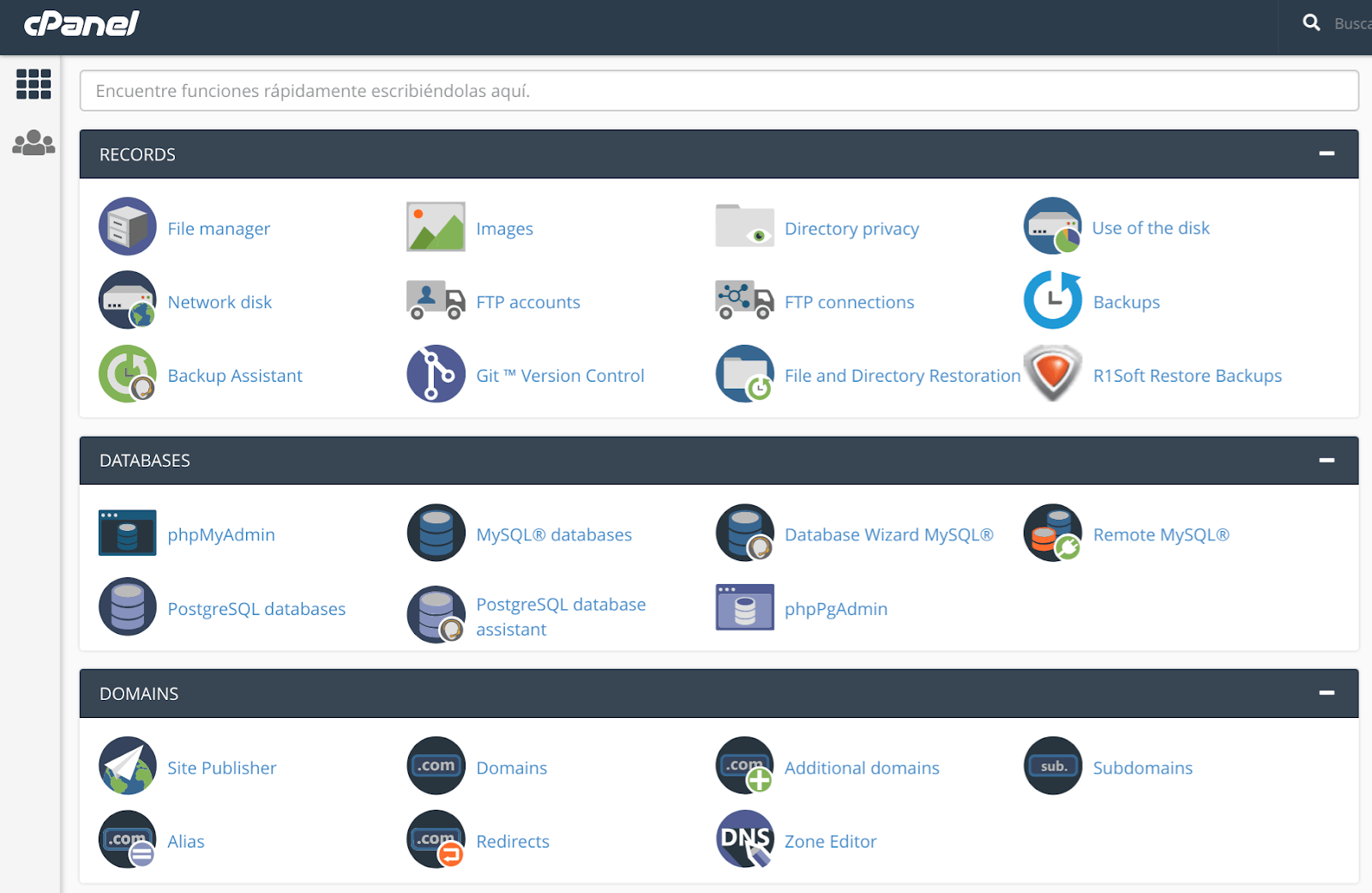Collapse the RECORDS section
The height and width of the screenshot is (893, 1372).
[x=1327, y=154]
